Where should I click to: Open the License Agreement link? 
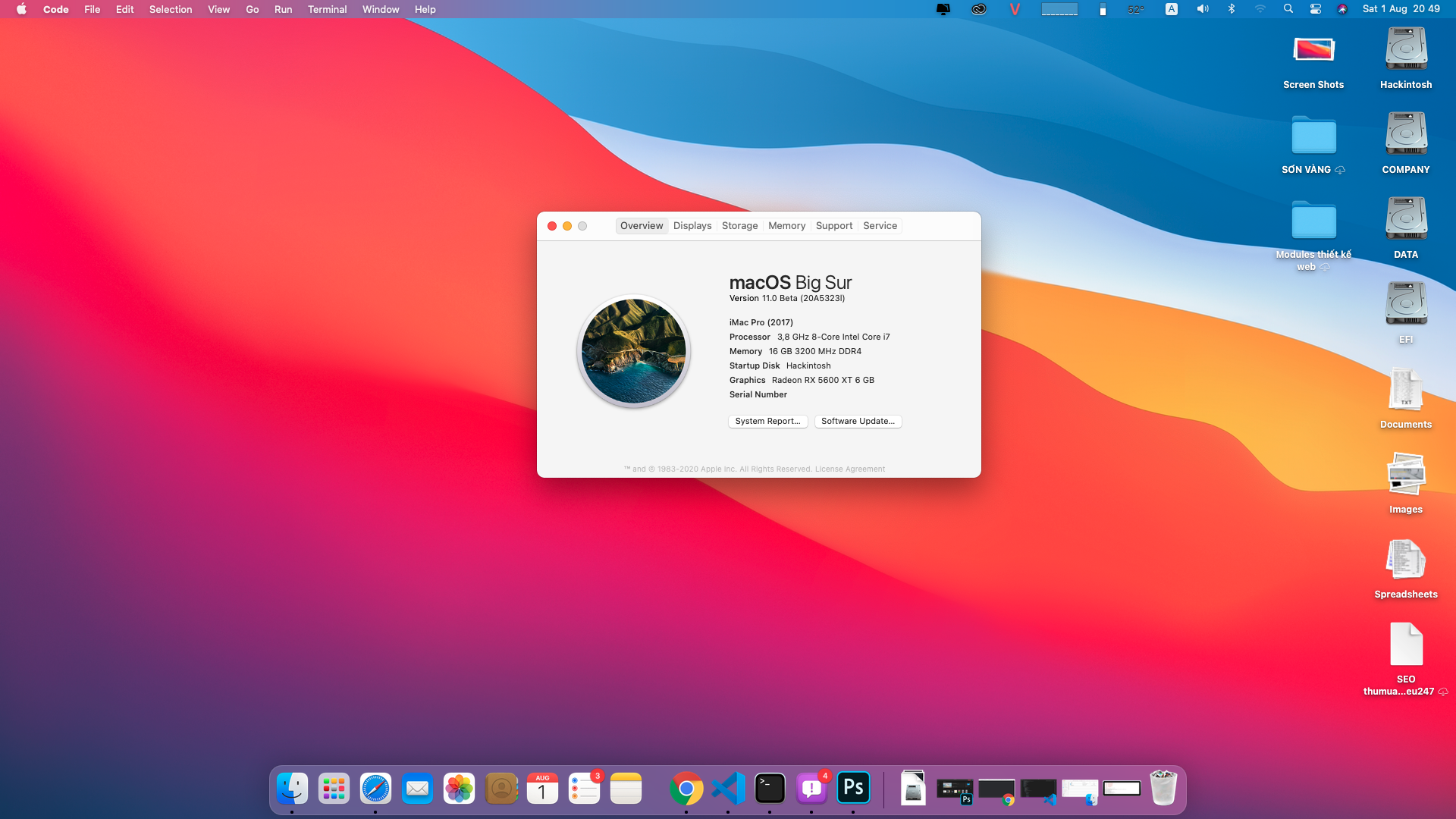(x=849, y=469)
